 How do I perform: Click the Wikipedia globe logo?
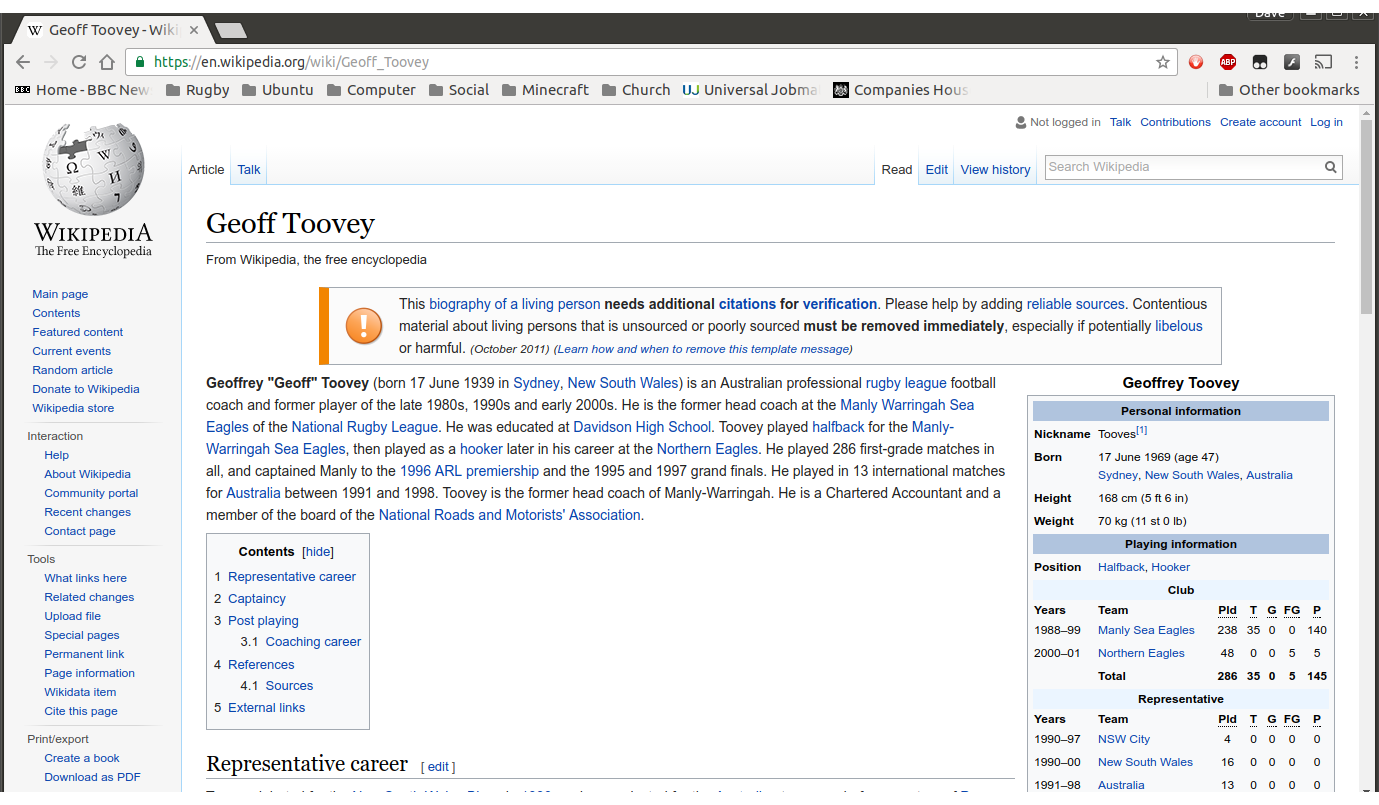(x=93, y=168)
